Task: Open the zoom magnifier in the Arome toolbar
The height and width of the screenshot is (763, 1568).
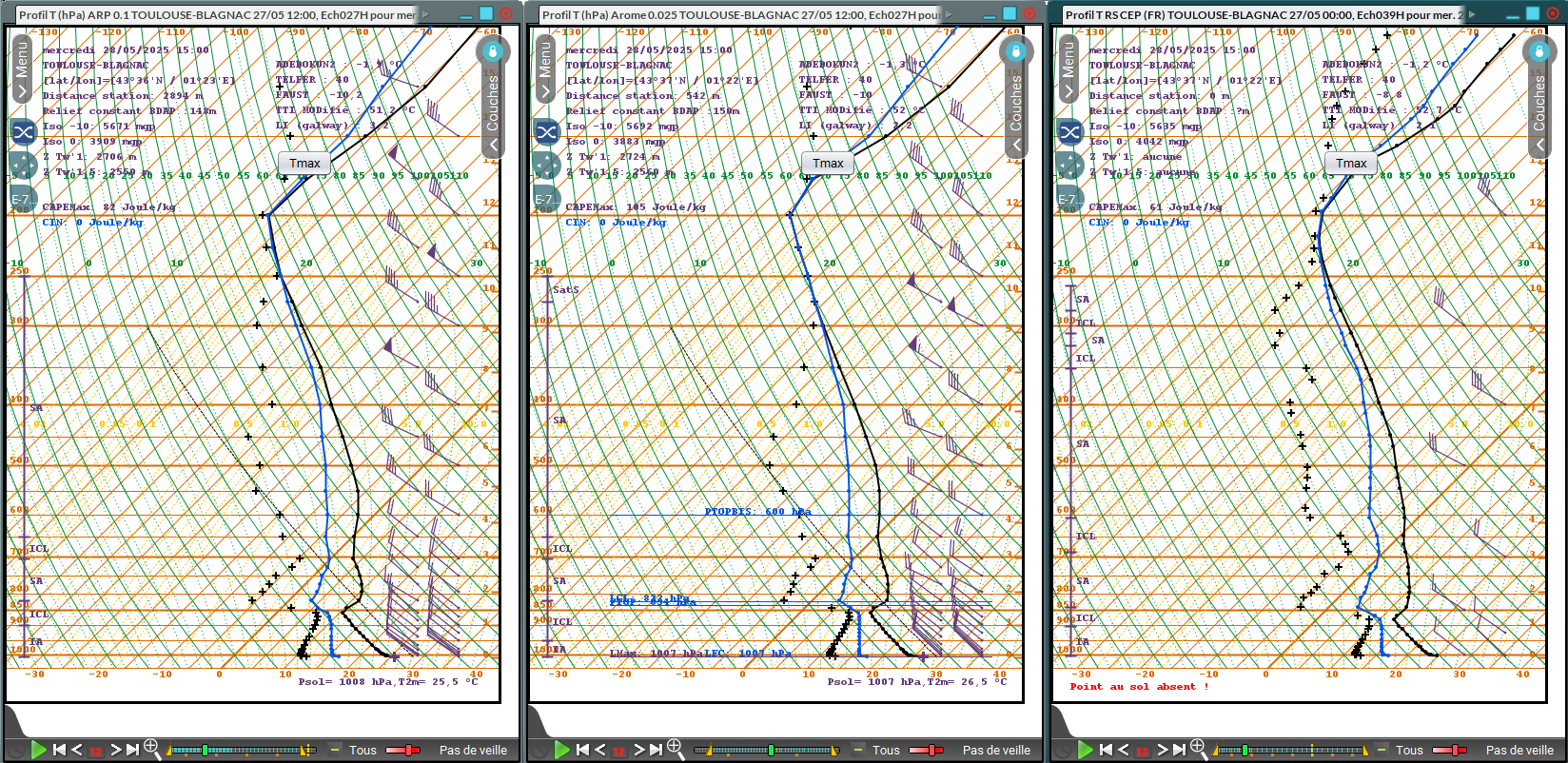Action: click(675, 749)
